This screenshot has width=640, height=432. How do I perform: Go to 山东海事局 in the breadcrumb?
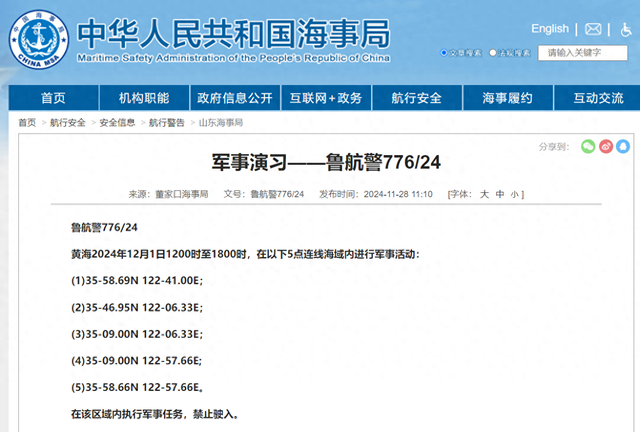tap(221, 122)
